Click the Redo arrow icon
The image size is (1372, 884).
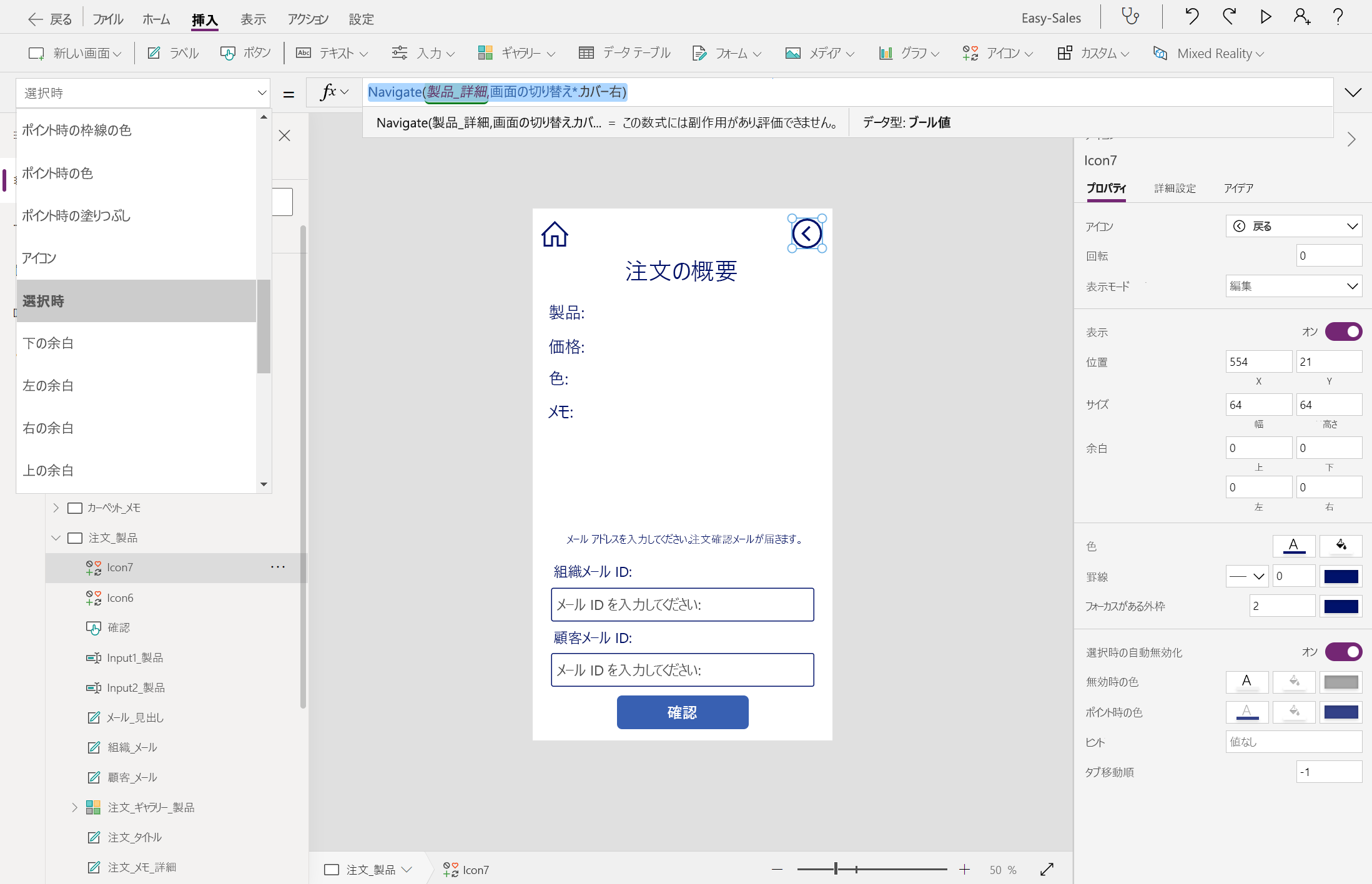click(x=1229, y=17)
